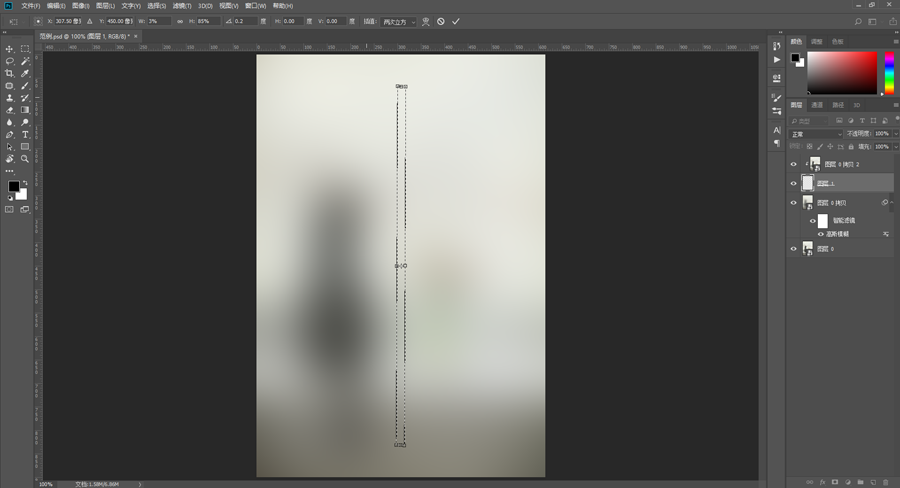Click the width W input field

coord(157,21)
